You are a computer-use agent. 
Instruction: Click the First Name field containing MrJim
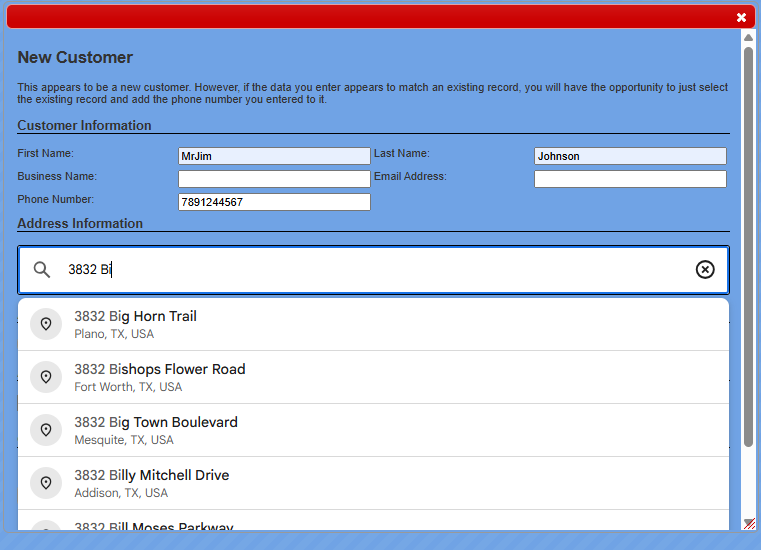pos(274,156)
